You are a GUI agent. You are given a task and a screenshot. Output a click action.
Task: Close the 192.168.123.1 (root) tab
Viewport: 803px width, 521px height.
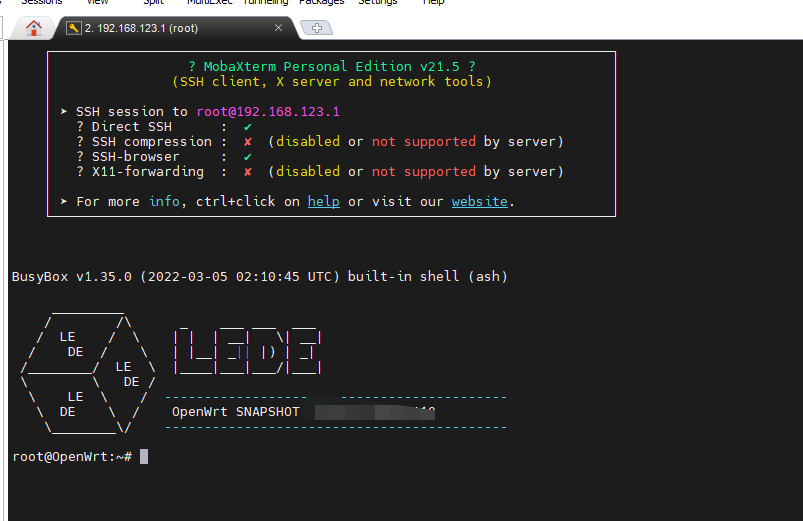pyautogui.click(x=278, y=28)
